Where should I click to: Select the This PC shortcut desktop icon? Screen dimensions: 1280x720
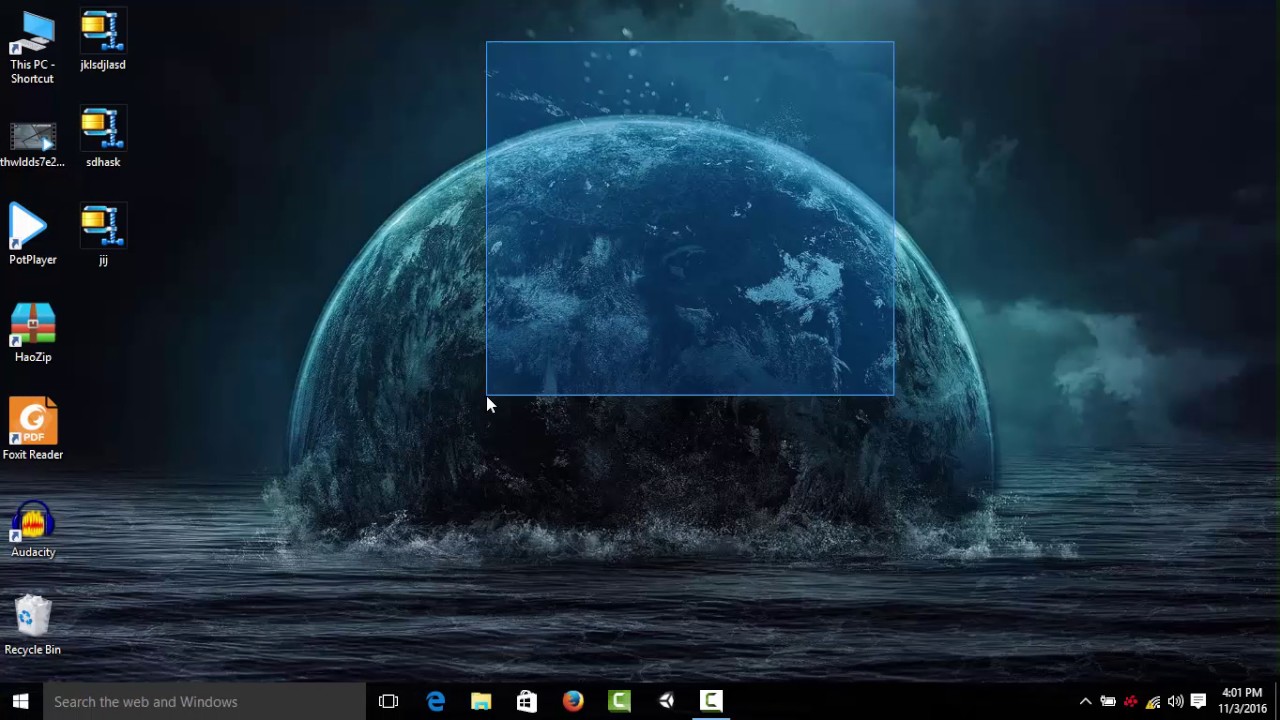tap(32, 47)
